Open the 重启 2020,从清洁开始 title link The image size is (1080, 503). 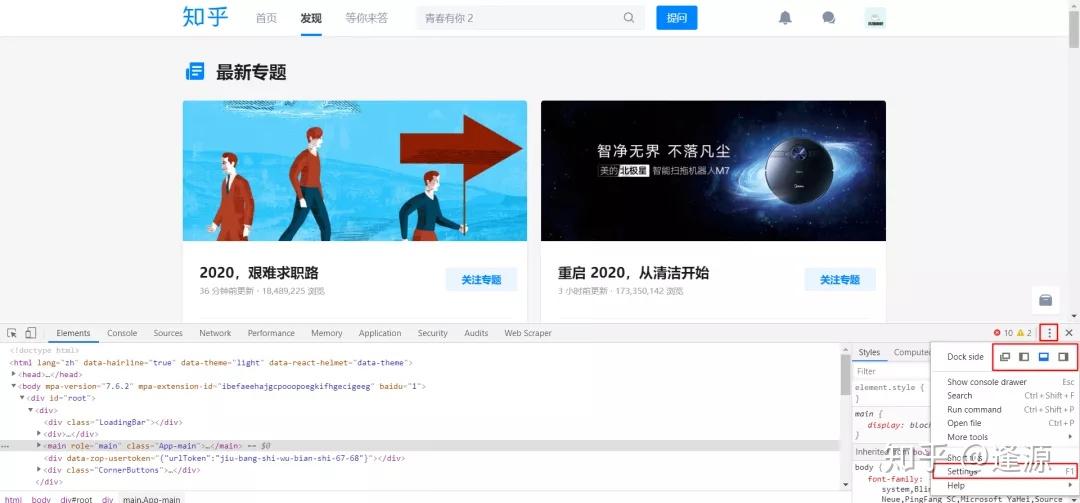633,273
